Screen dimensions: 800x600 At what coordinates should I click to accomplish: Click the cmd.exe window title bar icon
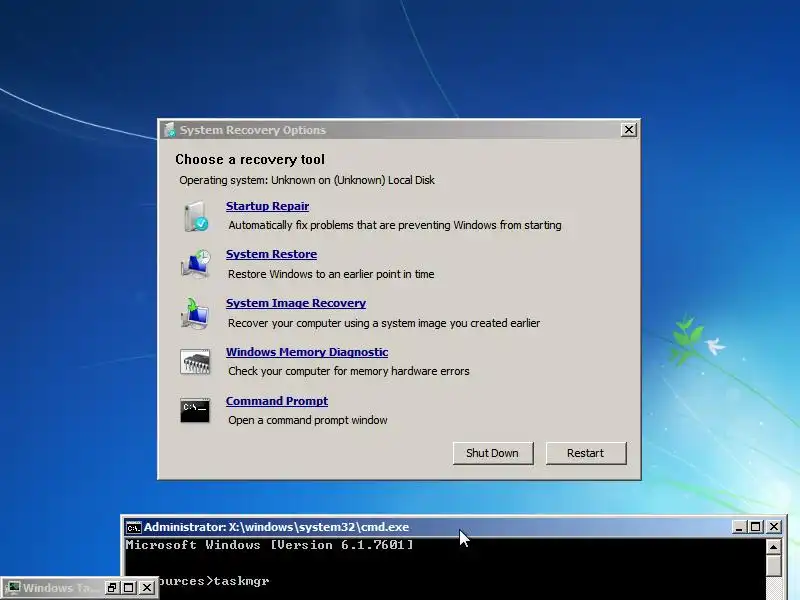coord(134,527)
